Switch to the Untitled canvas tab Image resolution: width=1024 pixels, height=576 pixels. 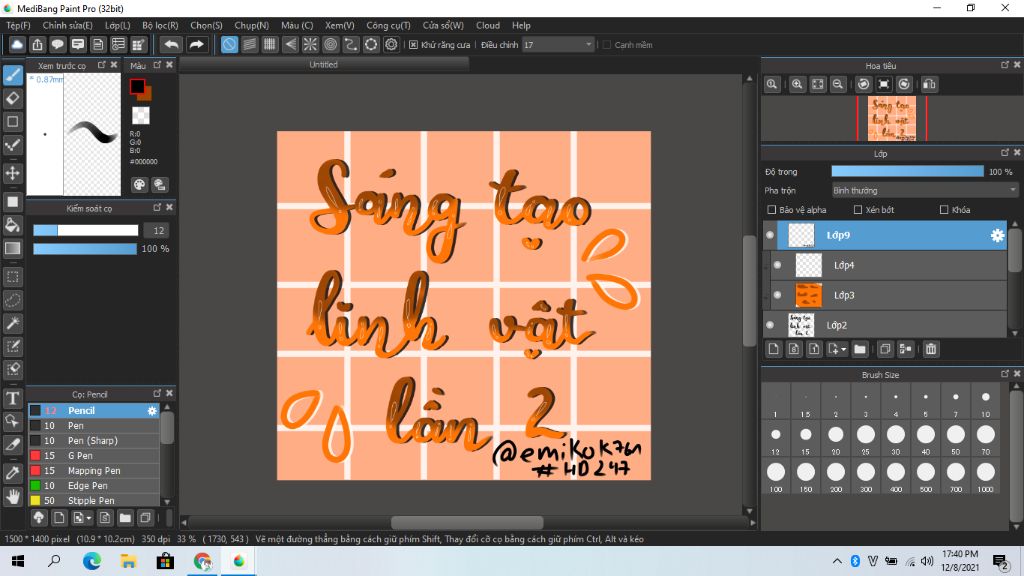tap(323, 65)
